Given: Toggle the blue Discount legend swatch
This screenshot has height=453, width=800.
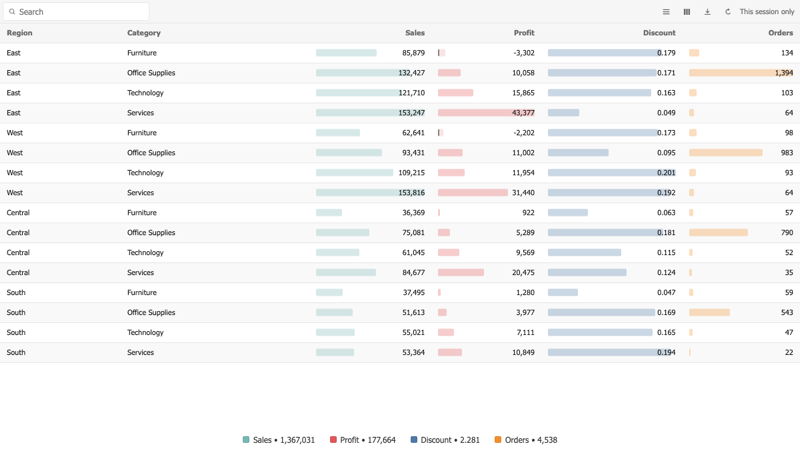Looking at the screenshot, I should coord(414,440).
